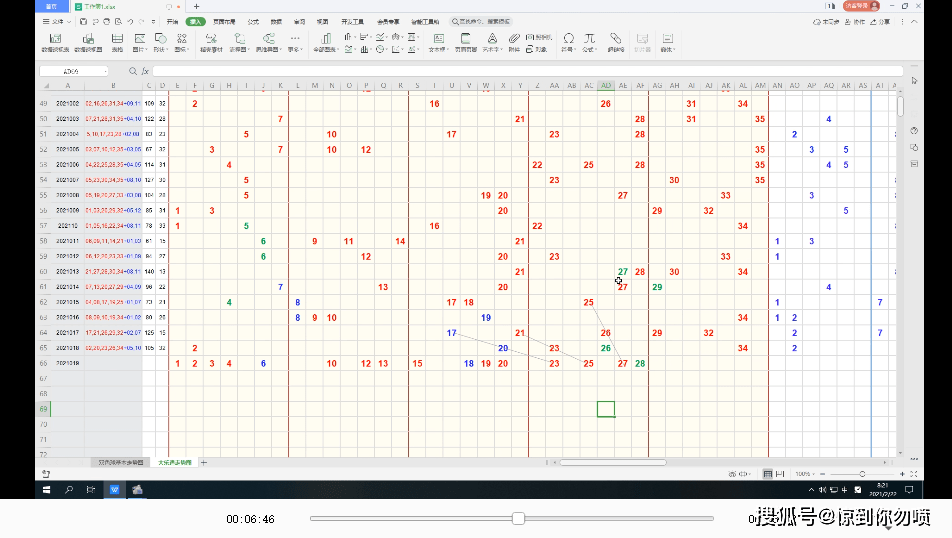
Task: Click the red login account button
Action: (x=861, y=5)
